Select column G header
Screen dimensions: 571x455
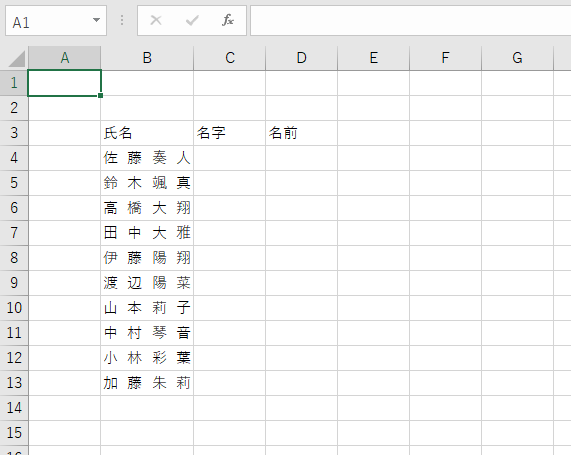coord(517,58)
